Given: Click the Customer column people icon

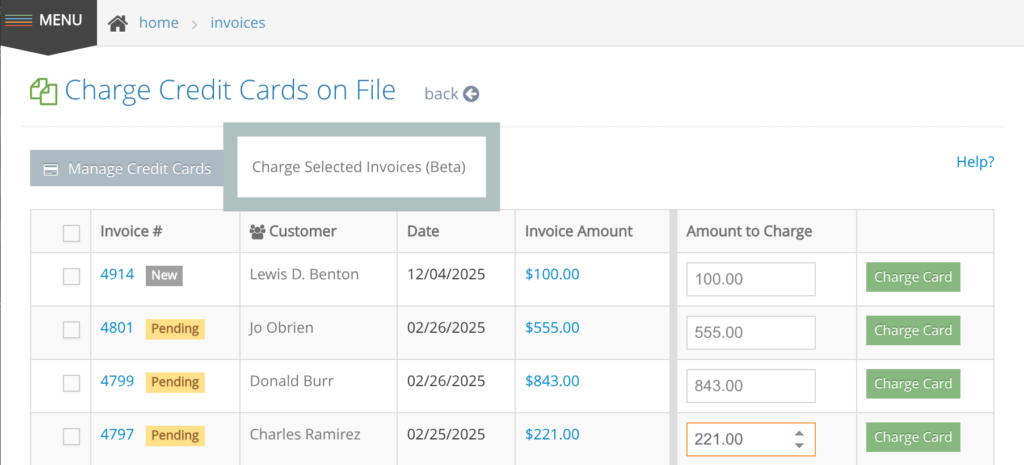Looking at the screenshot, I should click(x=257, y=232).
